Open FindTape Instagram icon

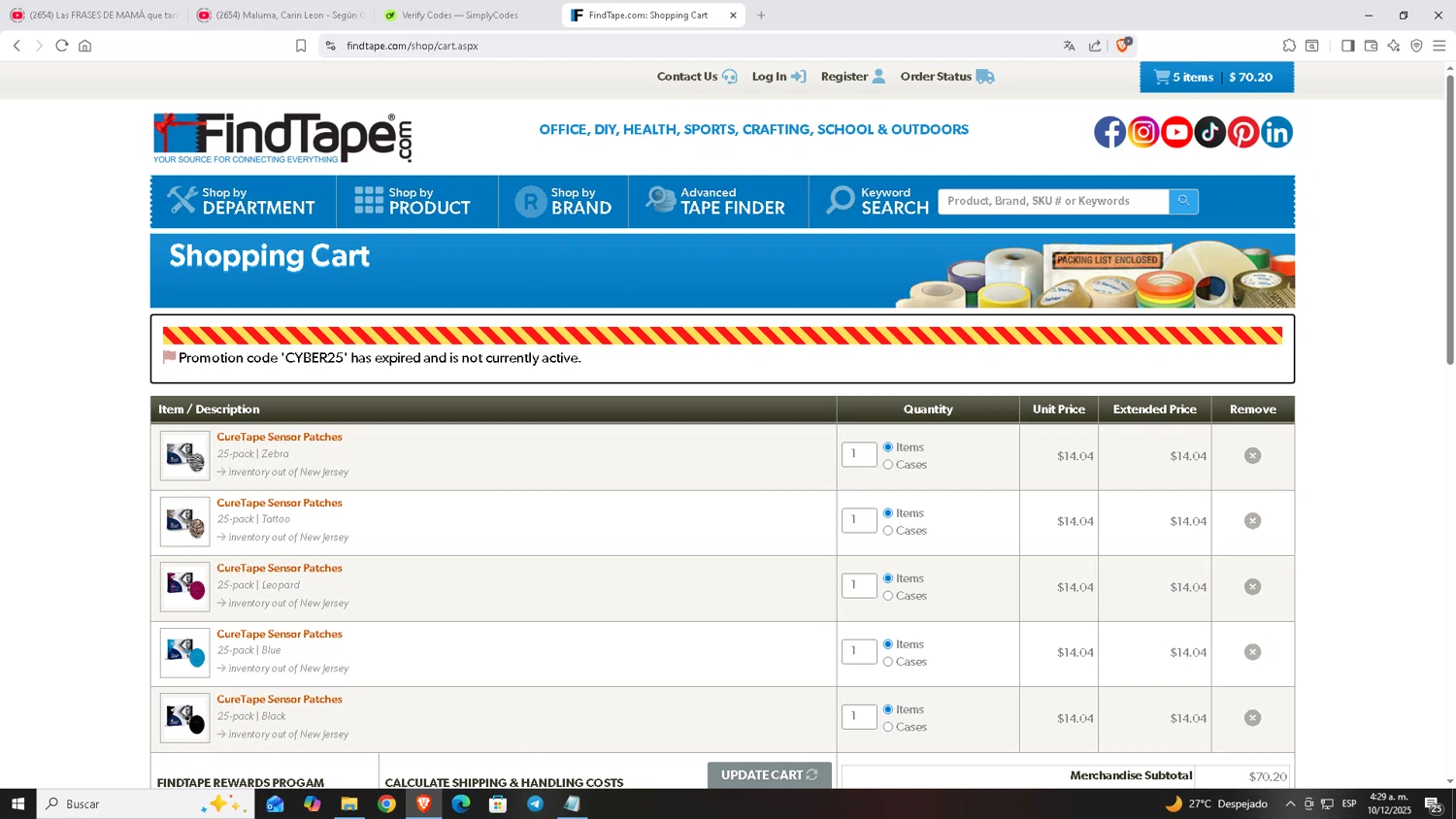[1143, 132]
